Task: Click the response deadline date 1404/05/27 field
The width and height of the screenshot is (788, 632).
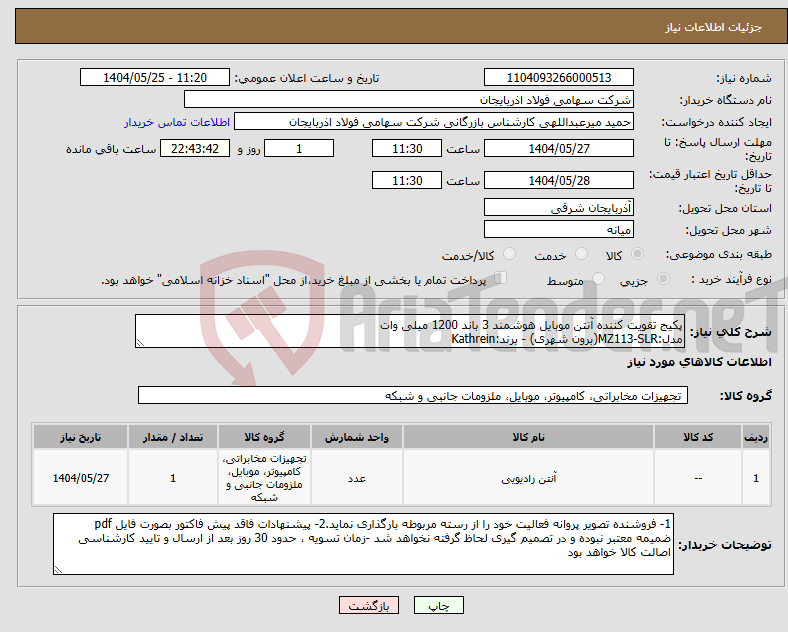Action: [558, 148]
